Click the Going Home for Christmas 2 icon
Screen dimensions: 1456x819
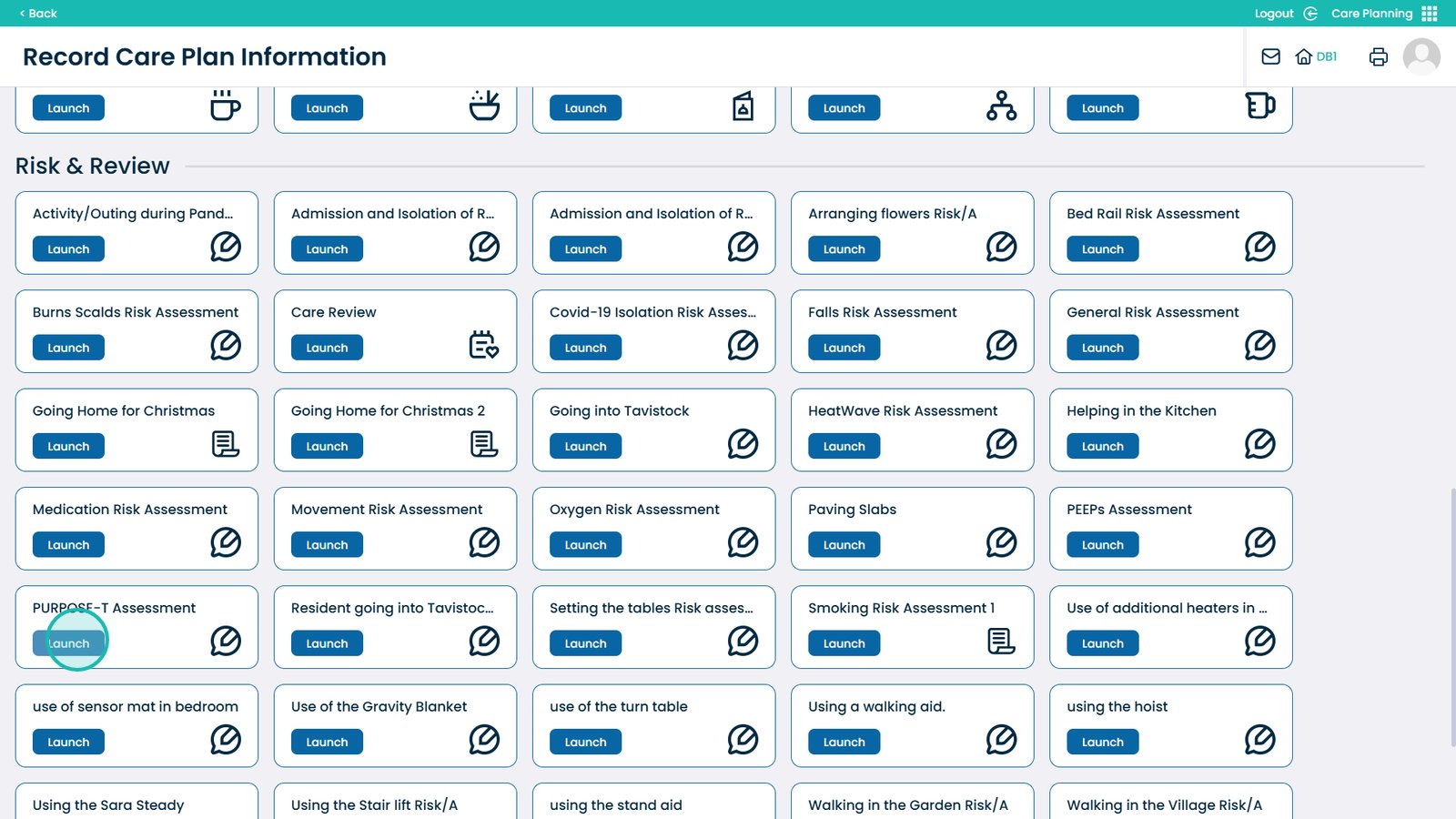click(x=483, y=444)
